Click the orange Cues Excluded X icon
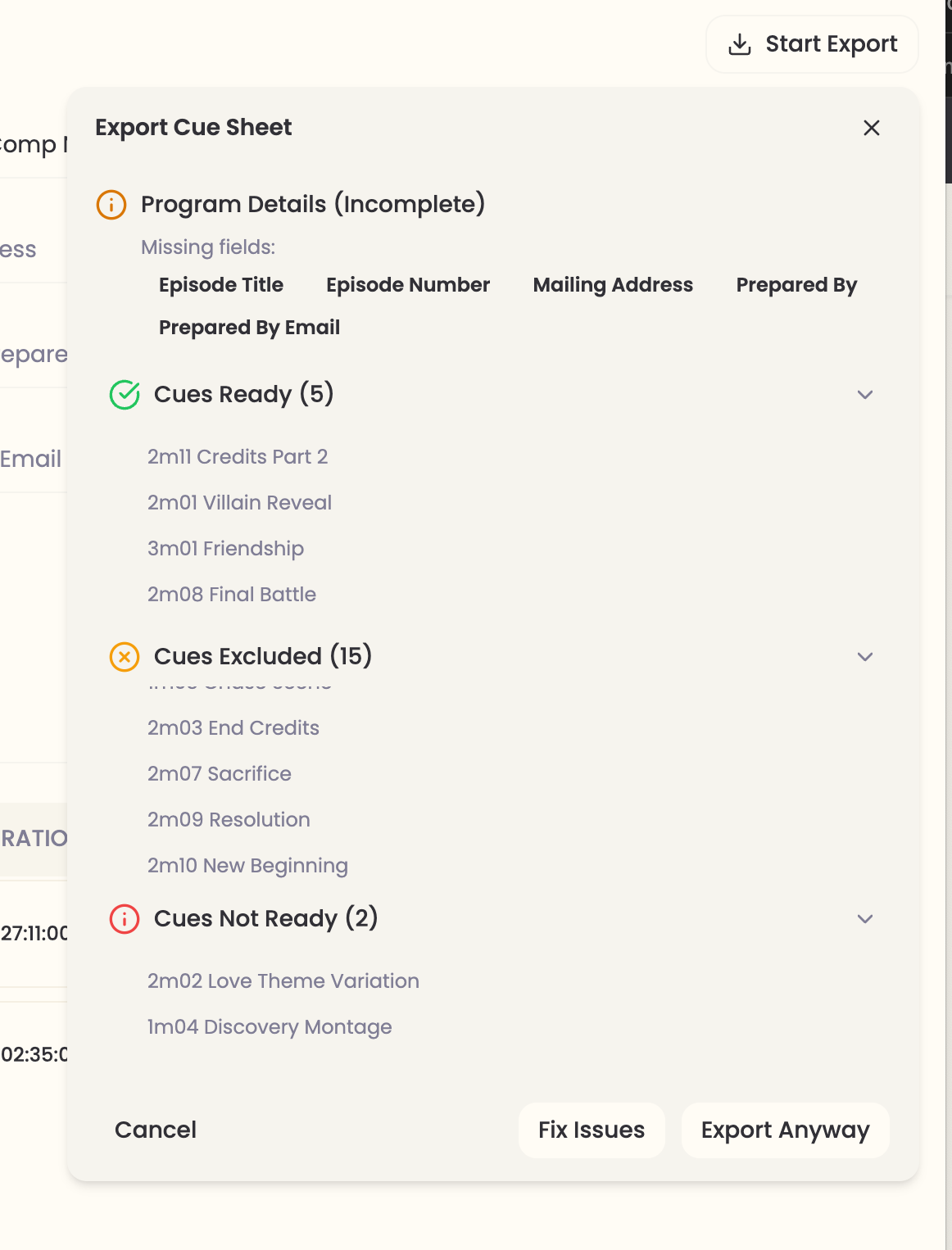The image size is (952, 1250). tap(125, 657)
